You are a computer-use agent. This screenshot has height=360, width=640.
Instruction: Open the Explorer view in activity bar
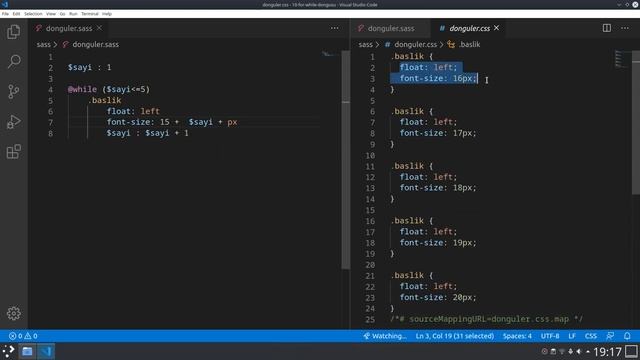[x=13, y=31]
